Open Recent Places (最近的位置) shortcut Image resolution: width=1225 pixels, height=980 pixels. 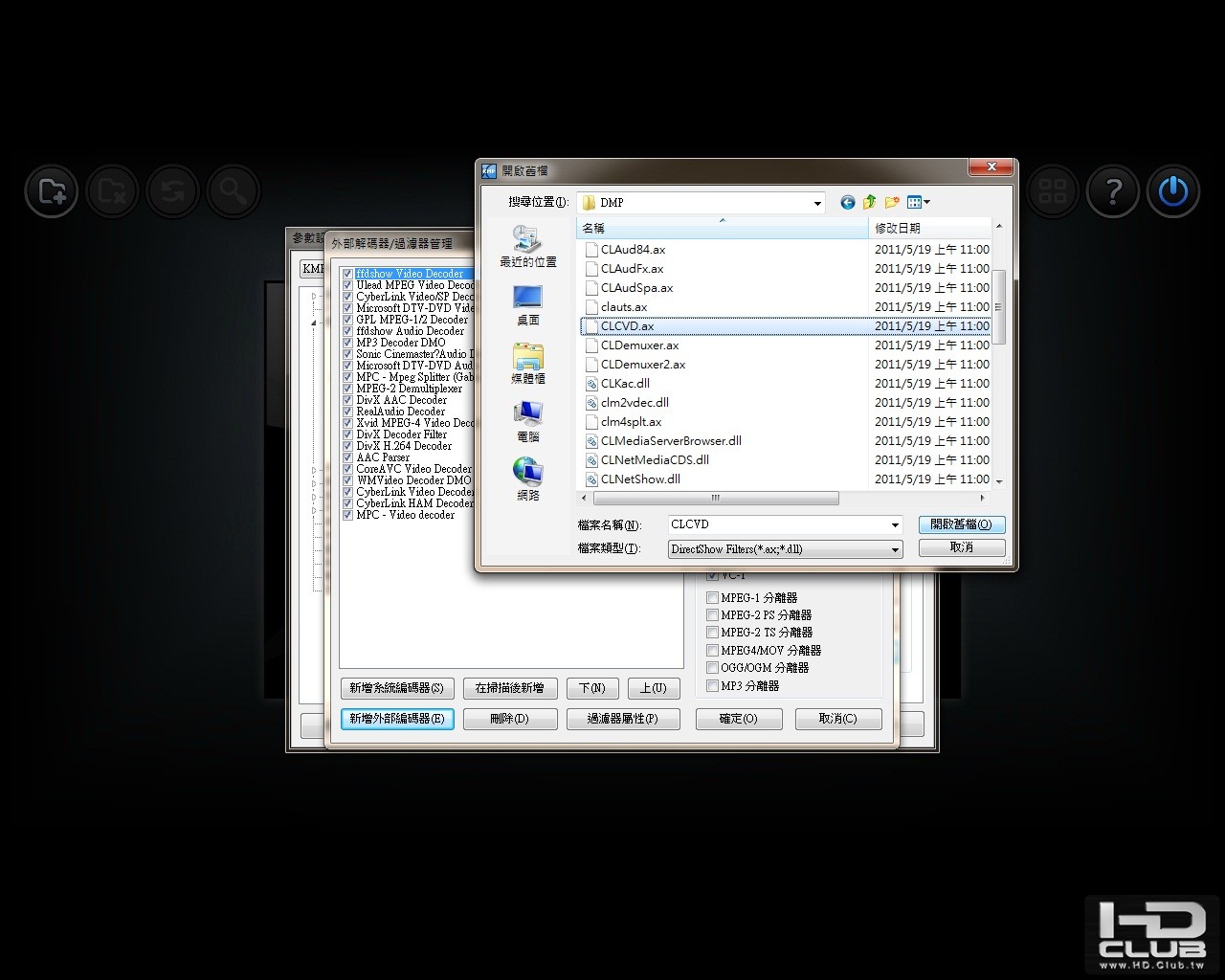(527, 246)
